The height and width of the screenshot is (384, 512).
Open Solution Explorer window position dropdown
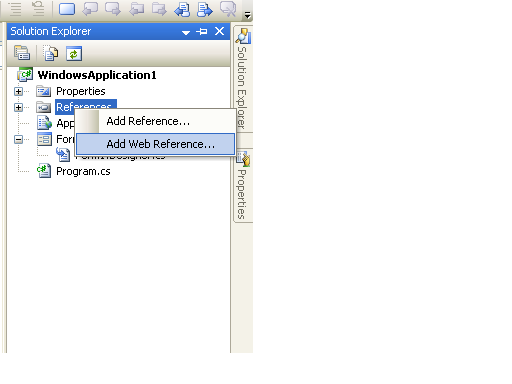point(186,32)
